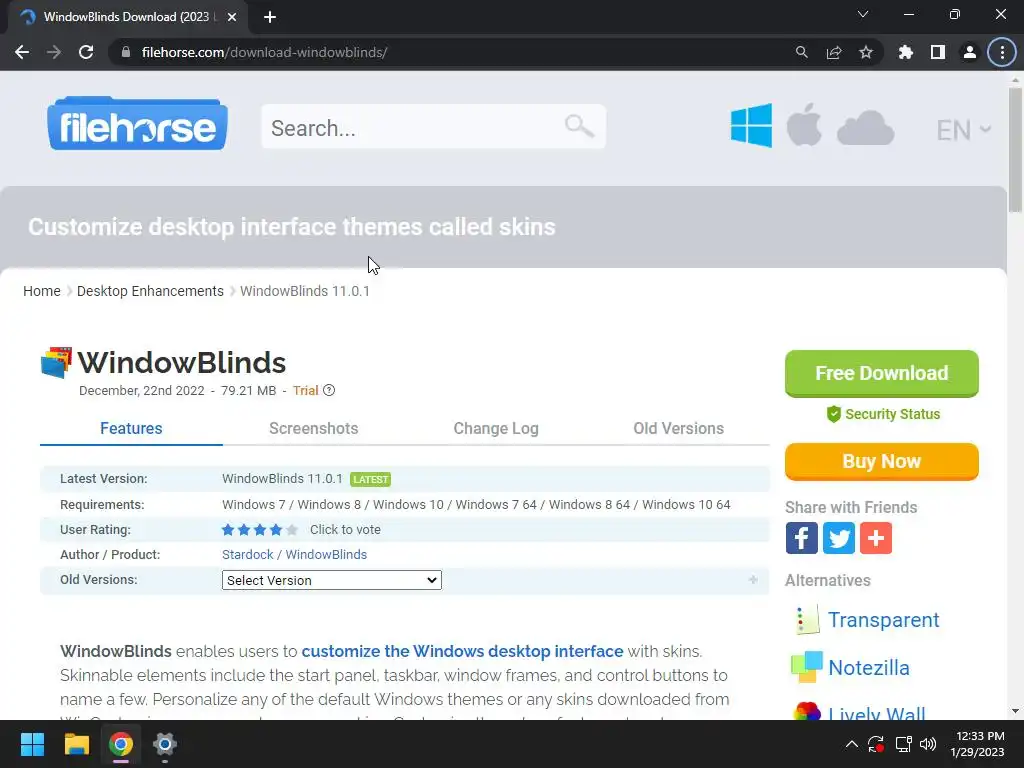
Task: Click the scrollbar down arrow
Action: pyautogui.click(x=1015, y=711)
